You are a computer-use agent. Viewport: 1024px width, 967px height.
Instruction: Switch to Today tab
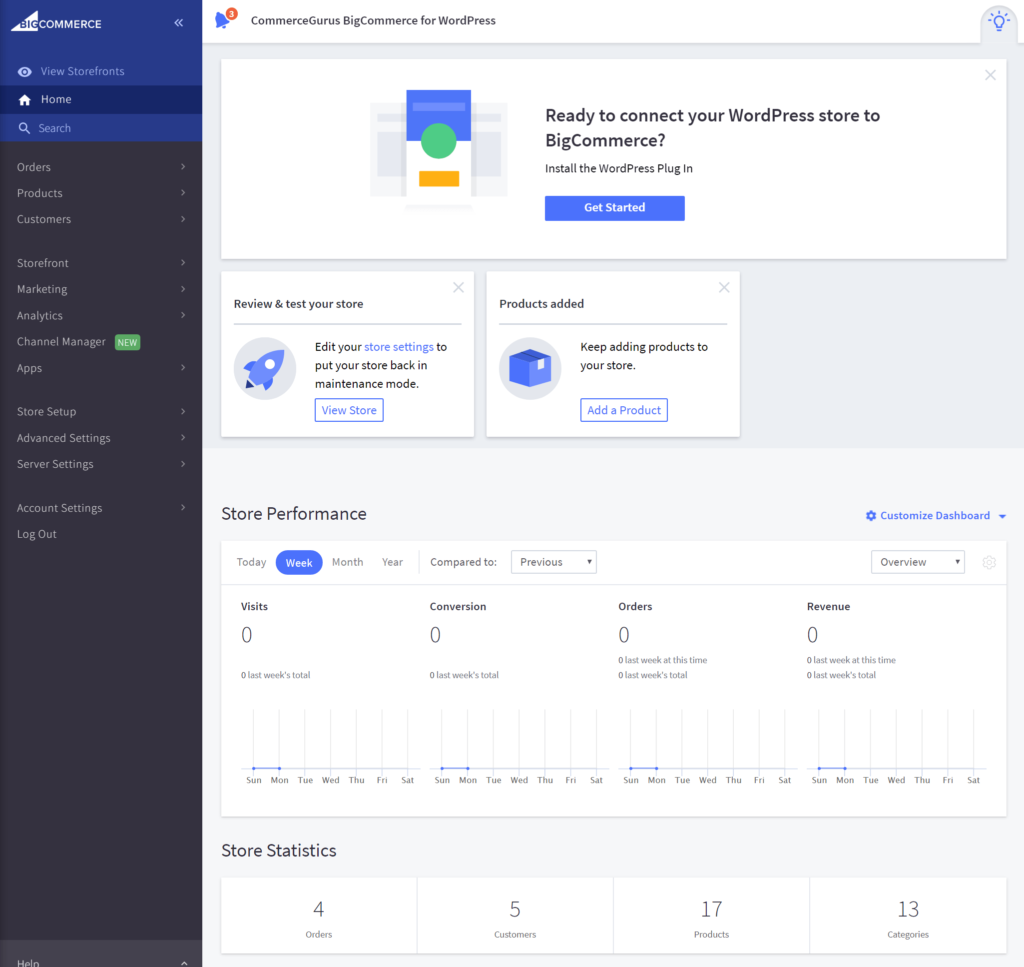point(251,562)
